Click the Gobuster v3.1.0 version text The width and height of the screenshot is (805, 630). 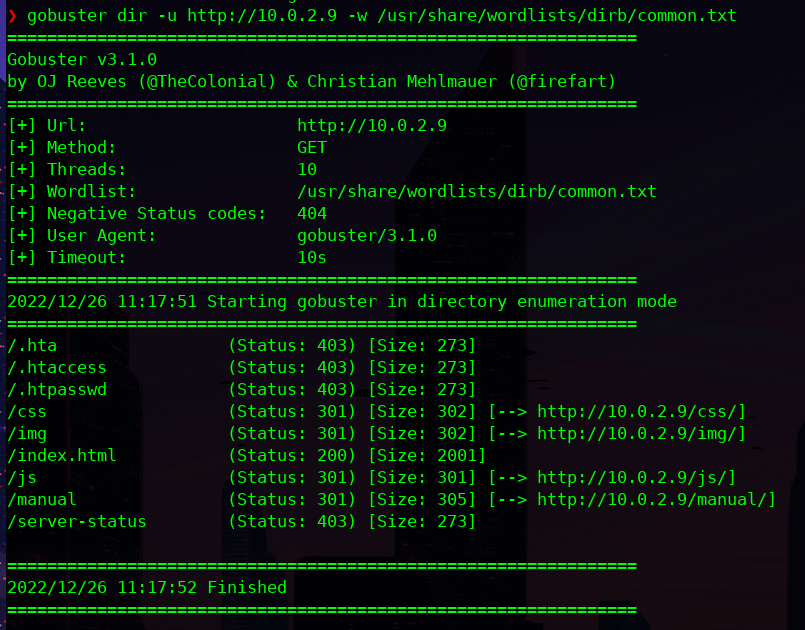point(82,60)
